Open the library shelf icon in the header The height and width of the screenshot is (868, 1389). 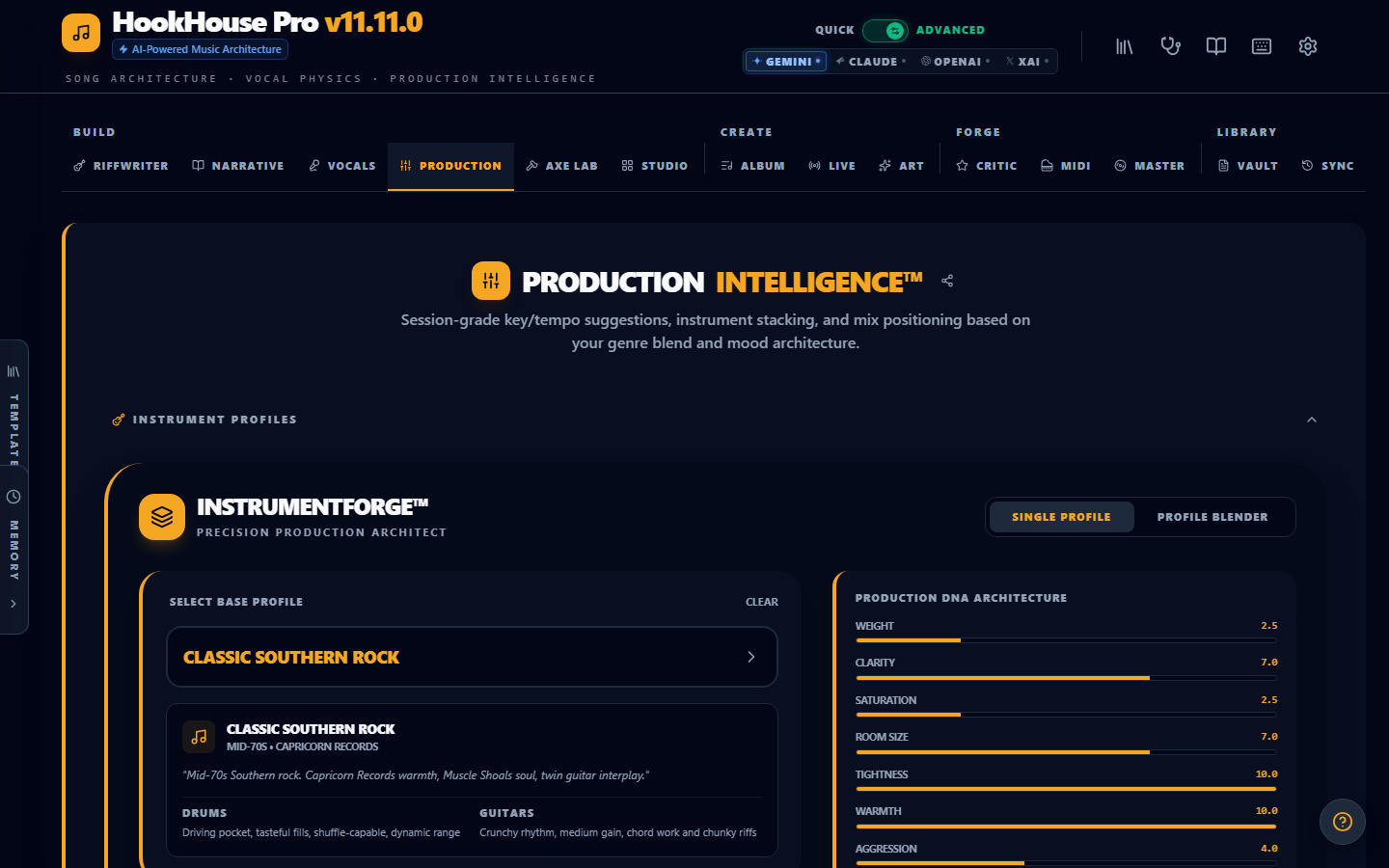1124,45
